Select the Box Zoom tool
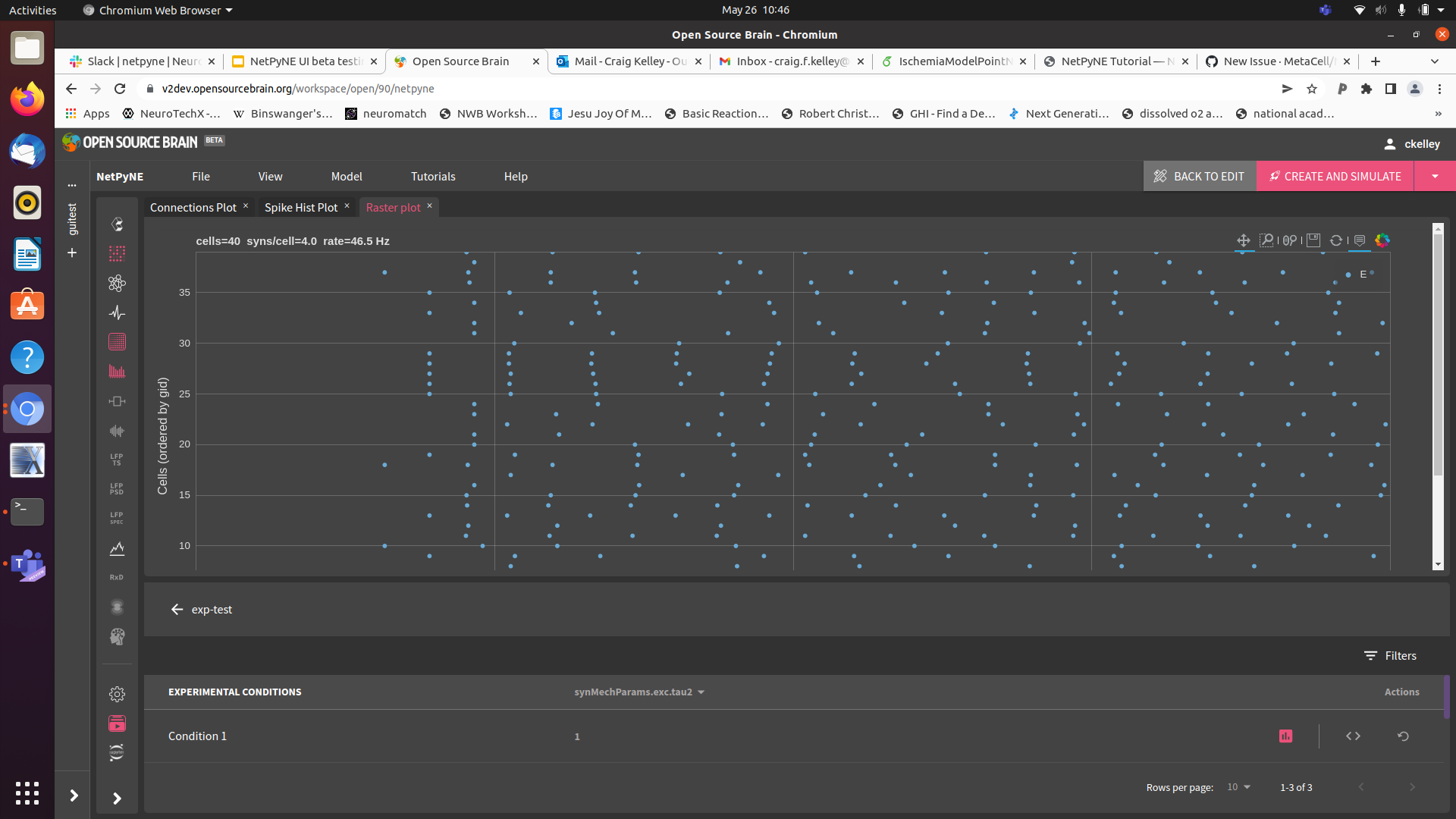 tap(1266, 240)
